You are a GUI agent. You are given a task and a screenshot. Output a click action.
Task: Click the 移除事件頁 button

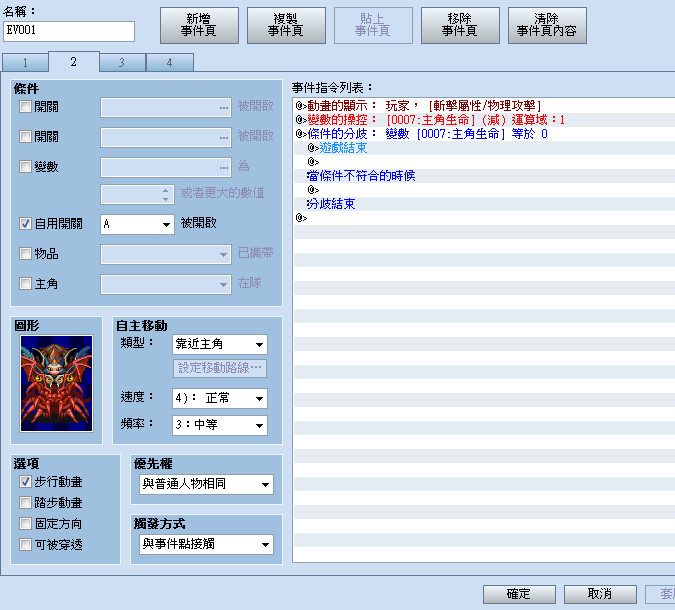(460, 25)
